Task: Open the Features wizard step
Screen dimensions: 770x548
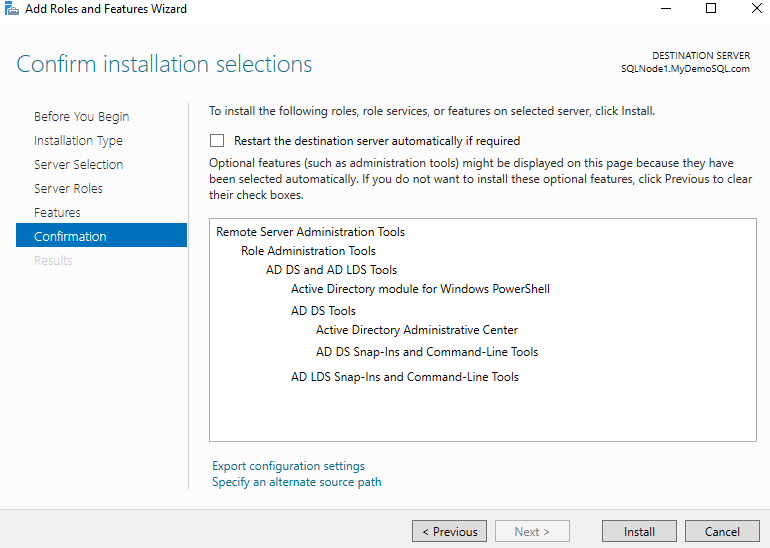Action: point(57,213)
